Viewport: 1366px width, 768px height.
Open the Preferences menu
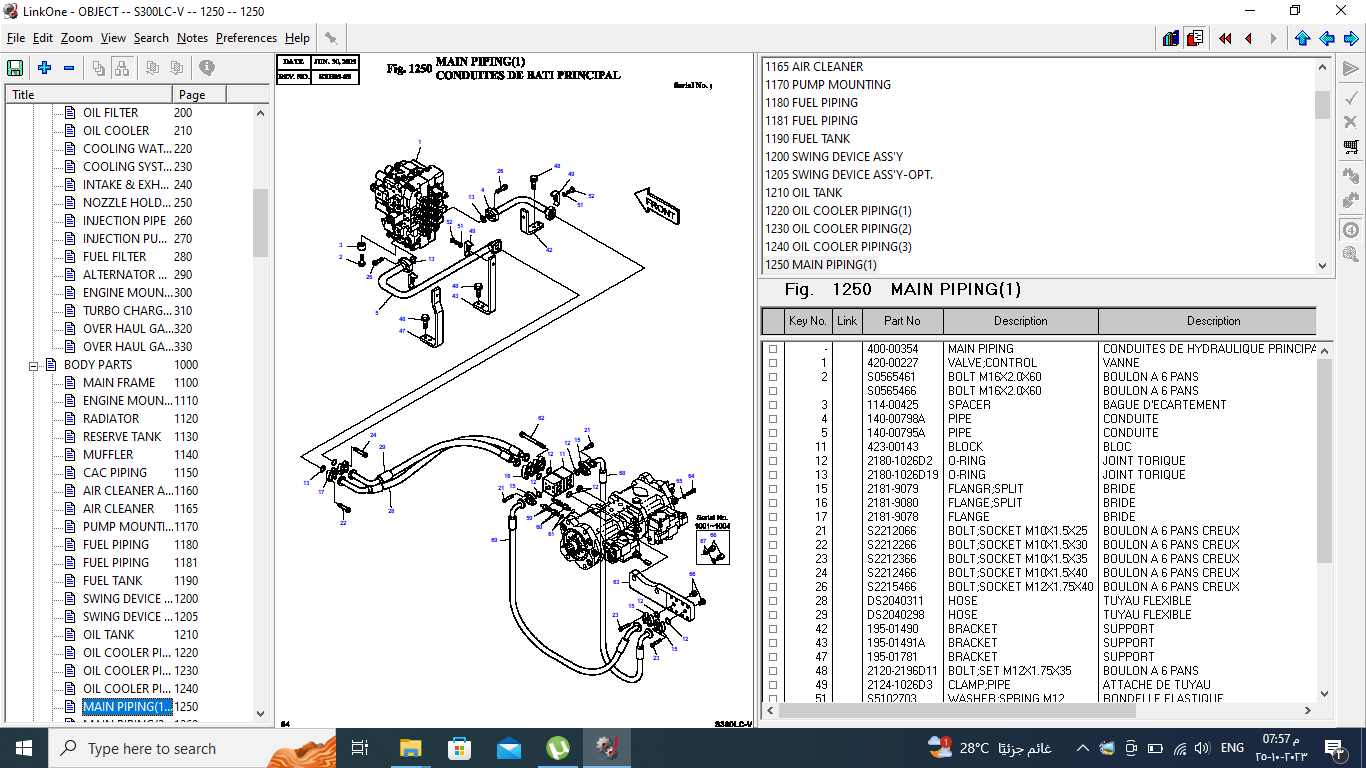(246, 38)
